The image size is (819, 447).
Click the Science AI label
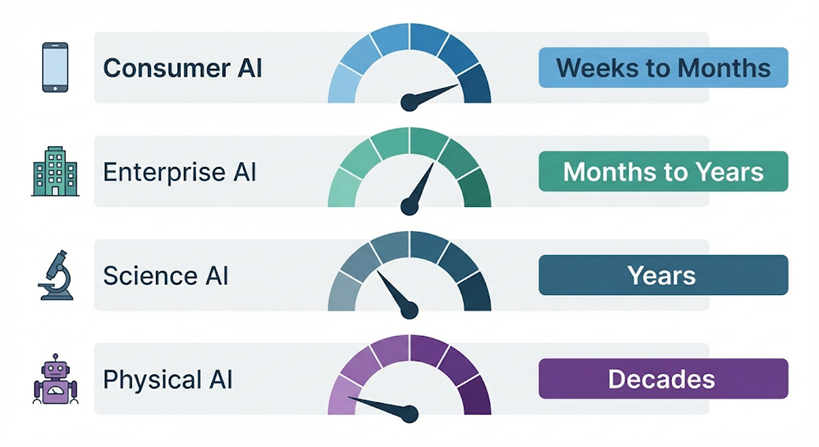165,275
